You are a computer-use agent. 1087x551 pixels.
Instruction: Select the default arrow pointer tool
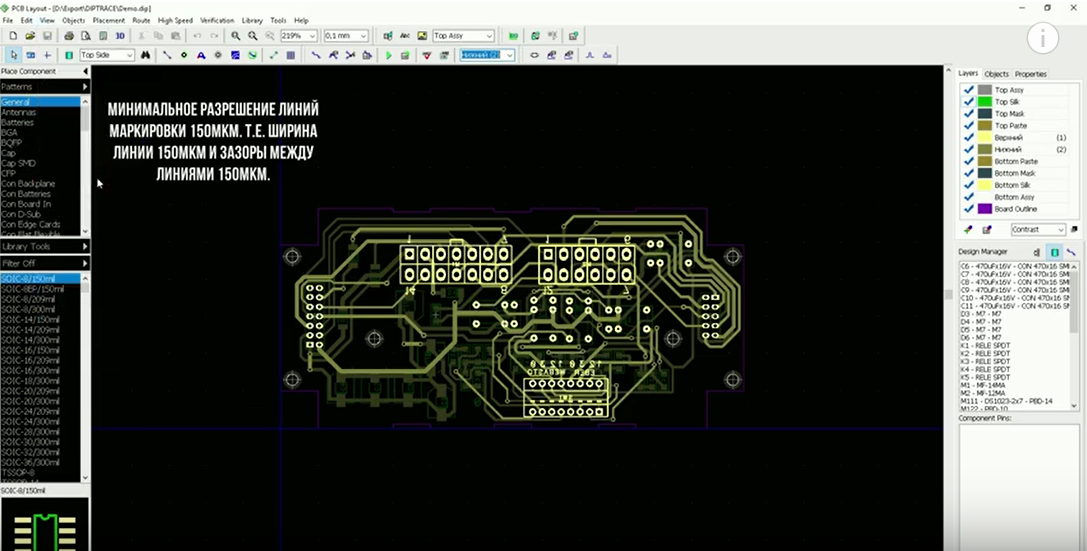pyautogui.click(x=13, y=55)
